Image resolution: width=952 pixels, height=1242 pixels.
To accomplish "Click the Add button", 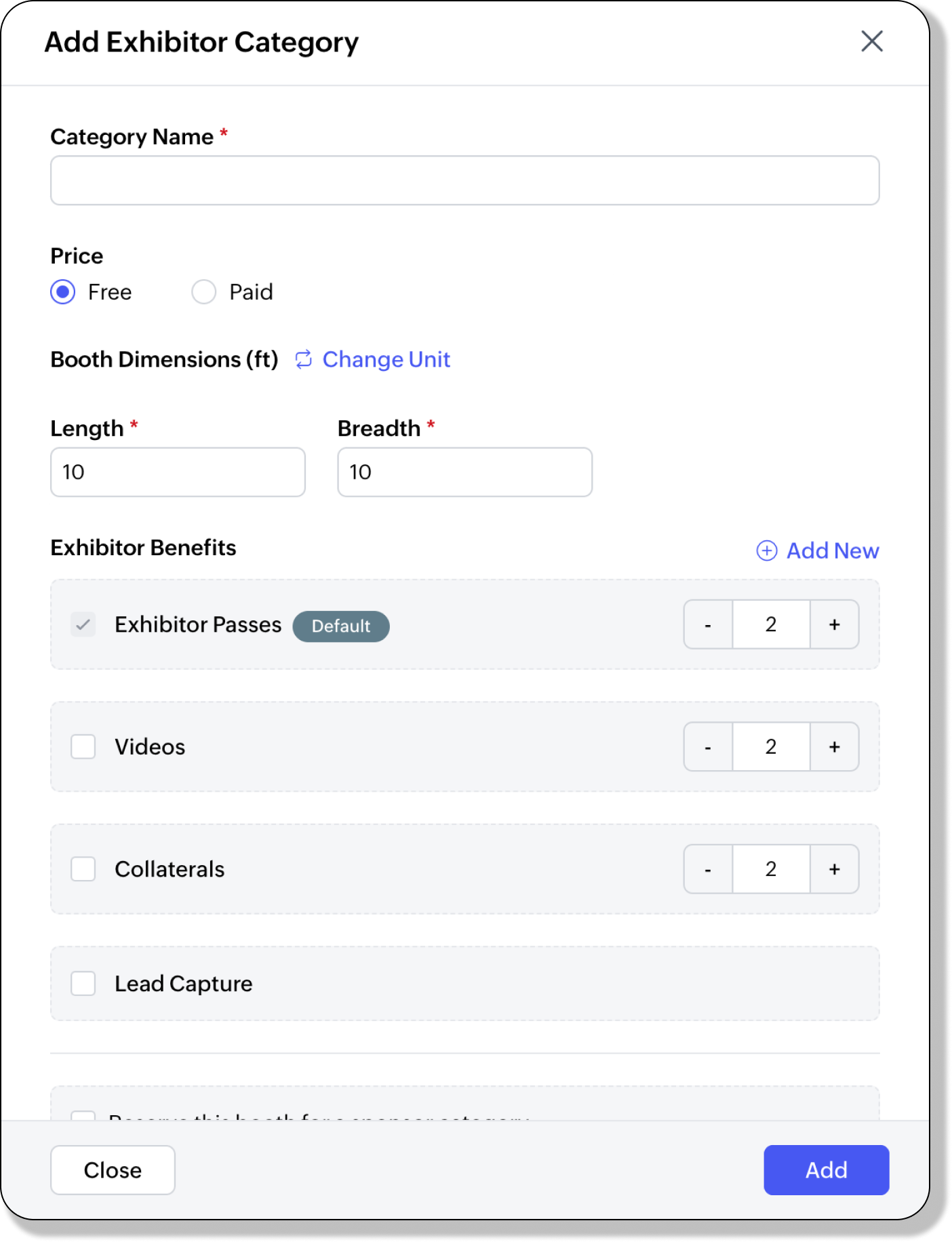I will [x=826, y=1170].
